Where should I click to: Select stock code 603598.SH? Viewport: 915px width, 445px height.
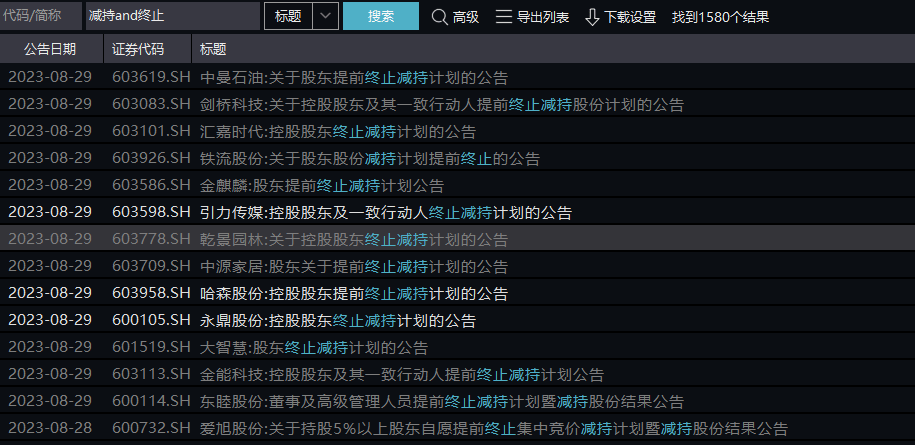coord(151,212)
